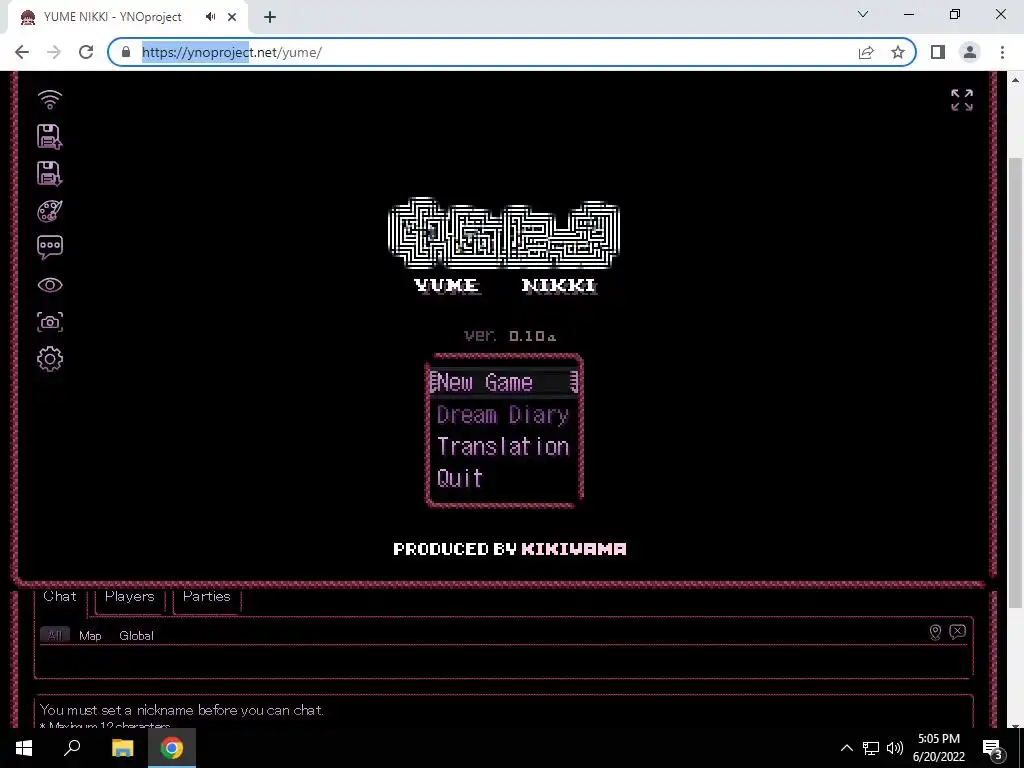This screenshot has width=1024, height=768.
Task: Click the nickname required message text
Action: [x=182, y=710]
